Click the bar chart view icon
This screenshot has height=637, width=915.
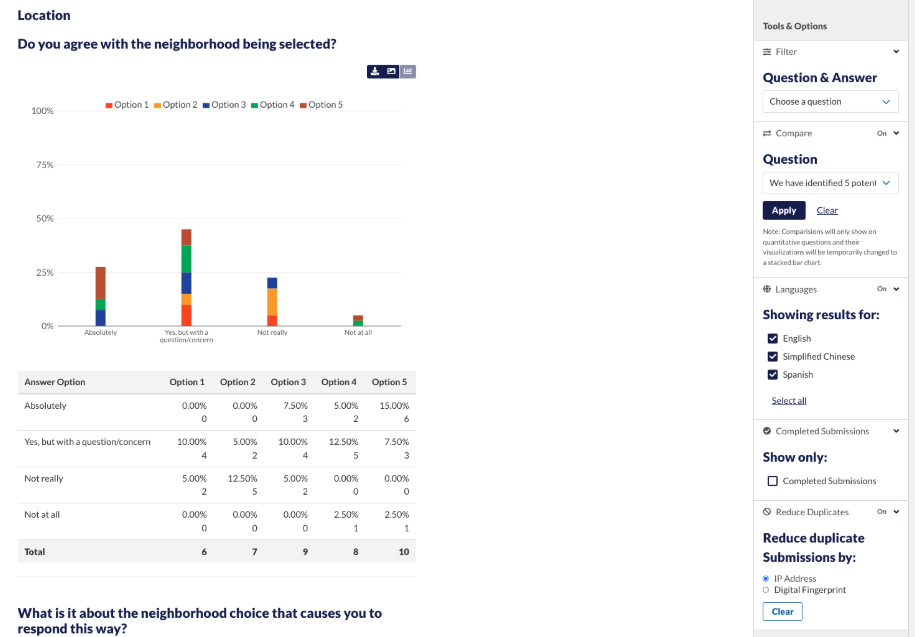tap(408, 71)
